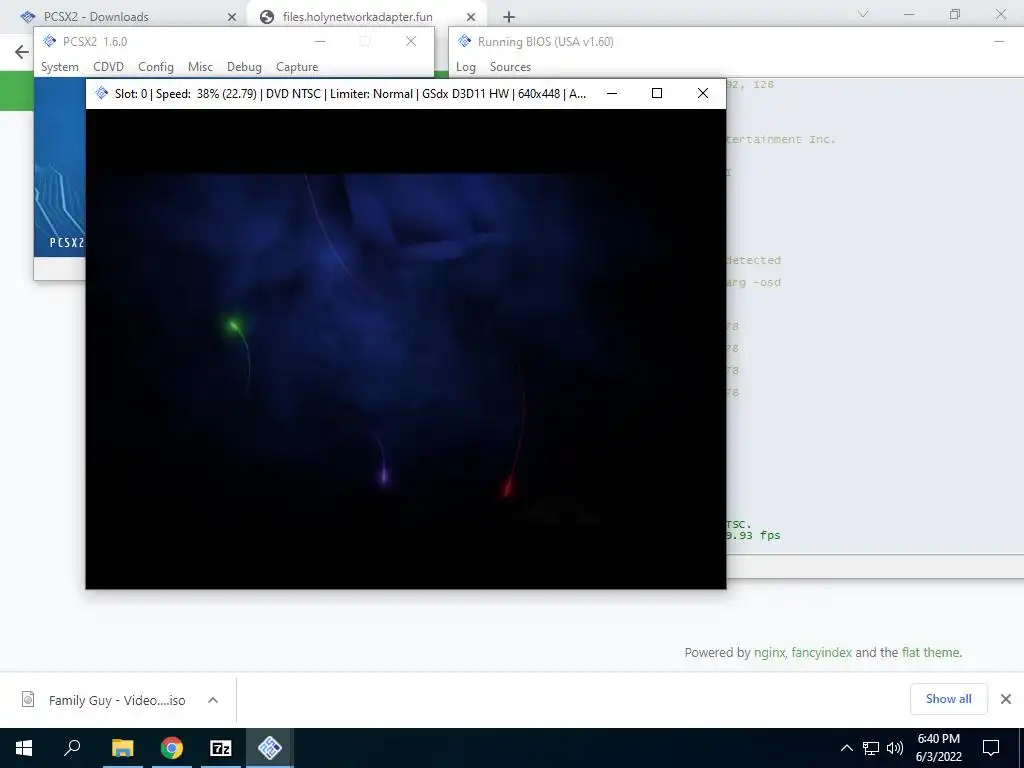Image resolution: width=1024 pixels, height=768 pixels.
Task: Follow the flat theme link
Action: tap(931, 652)
